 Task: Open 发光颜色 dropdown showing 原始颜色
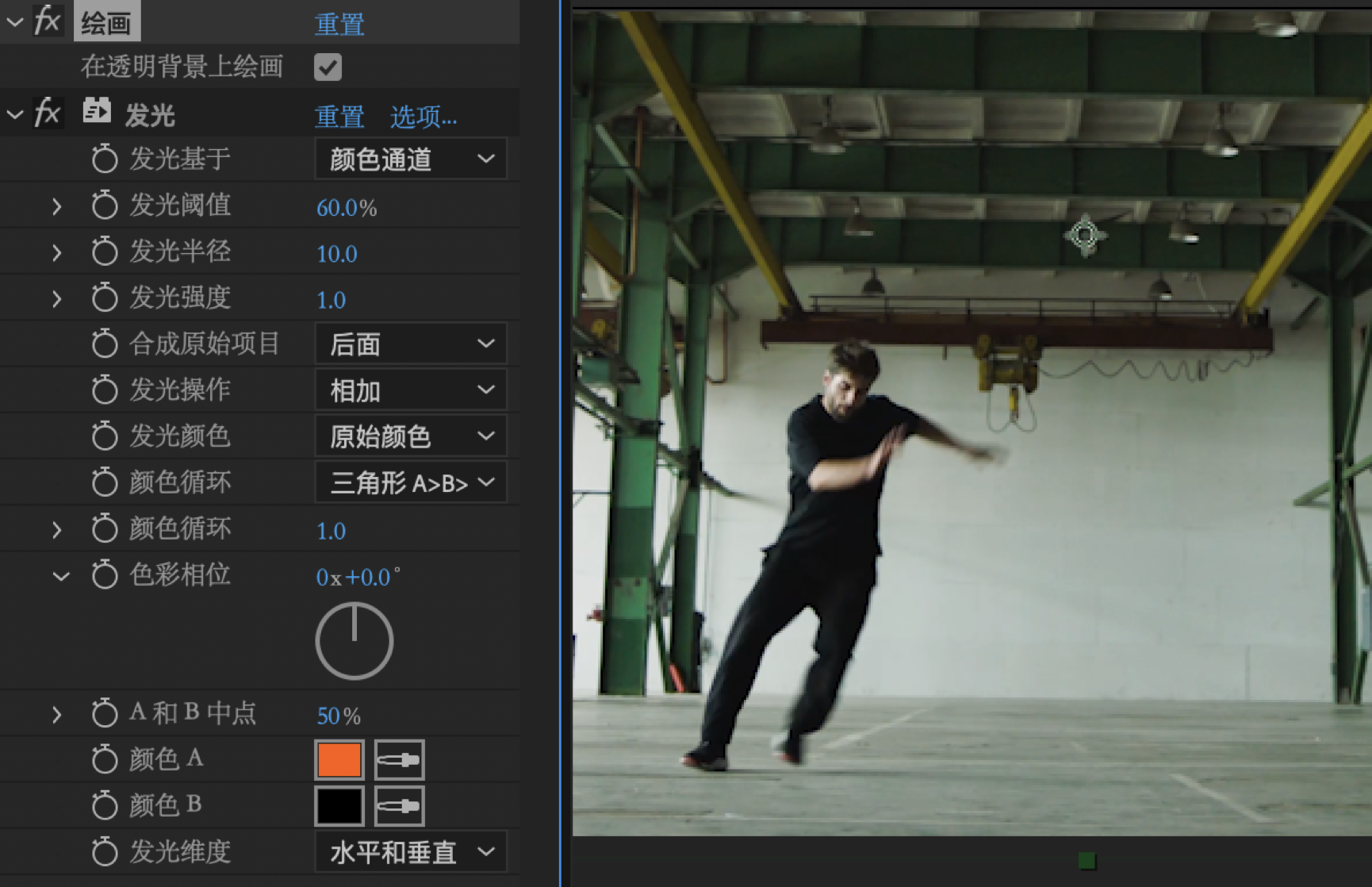point(411,436)
